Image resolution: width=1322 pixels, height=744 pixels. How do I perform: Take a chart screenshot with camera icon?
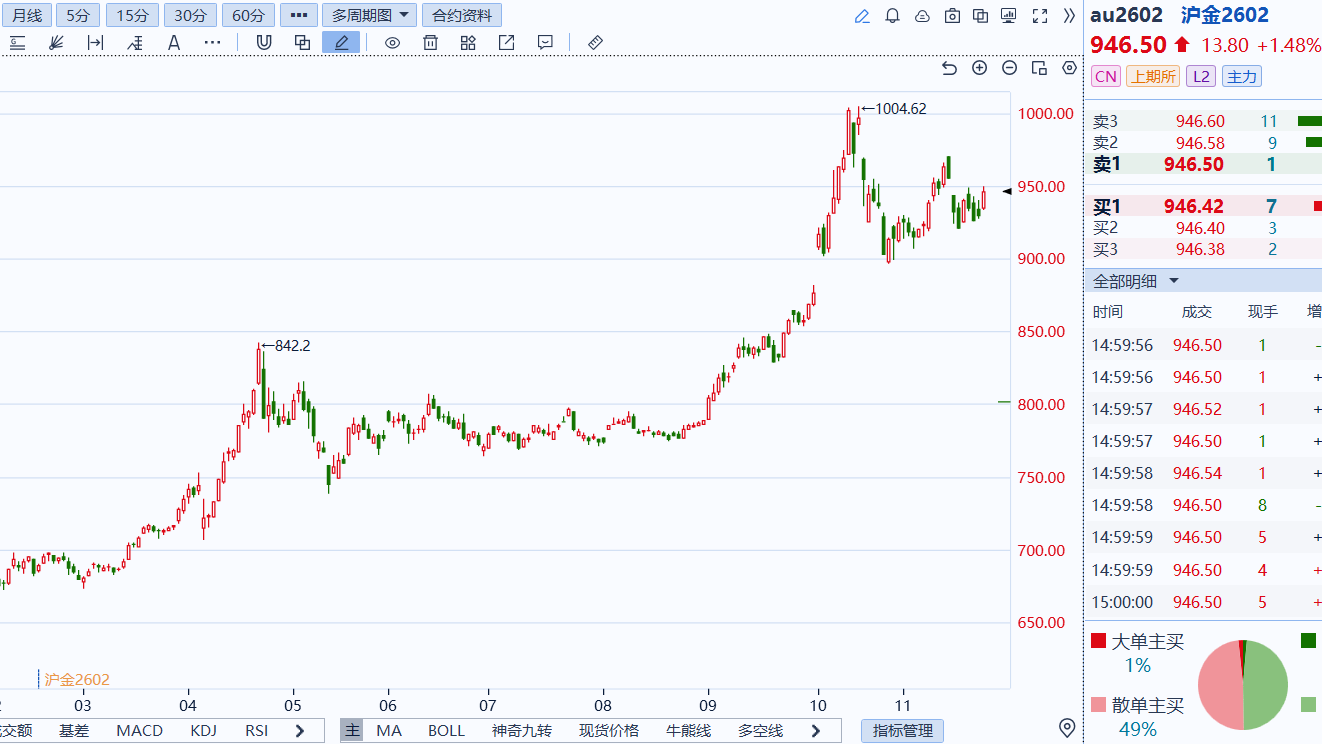952,16
